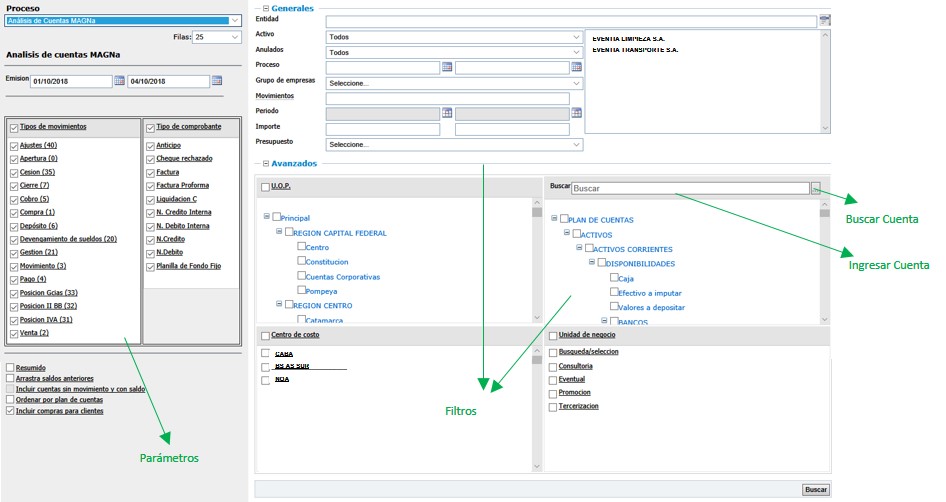The image size is (946, 502).
Task: Open calendar for Emision start date
Action: pos(119,81)
